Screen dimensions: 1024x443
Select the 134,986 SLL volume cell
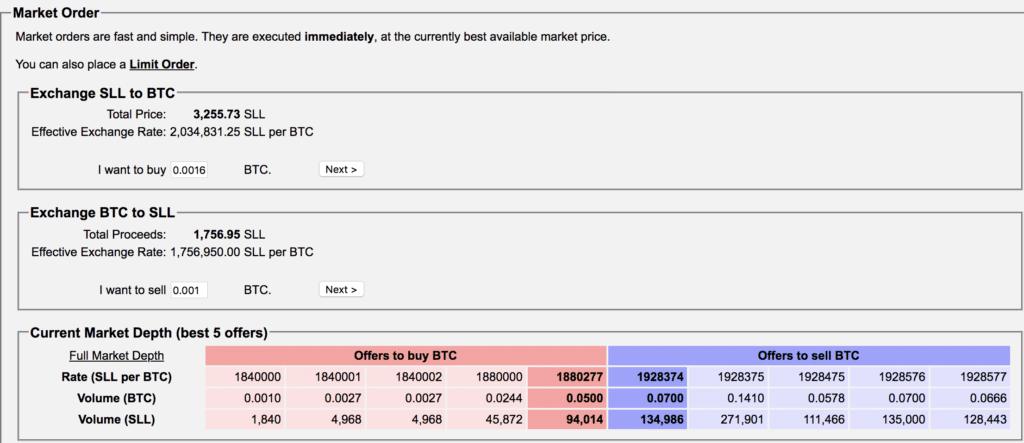tap(648, 420)
